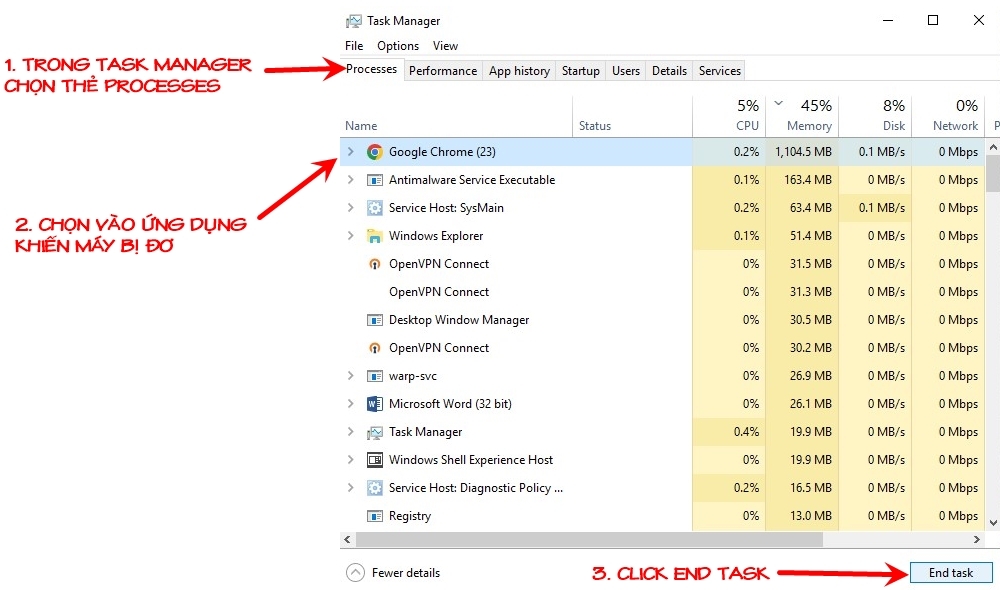Viewport: 1000px width, 590px height.
Task: Select the OpenVPN Connect row using 31.3 MB
Action: point(663,292)
